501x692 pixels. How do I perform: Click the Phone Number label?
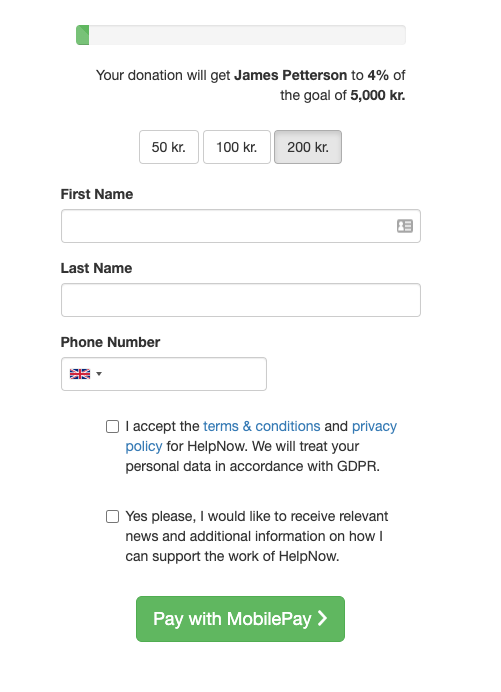pyautogui.click(x=110, y=342)
